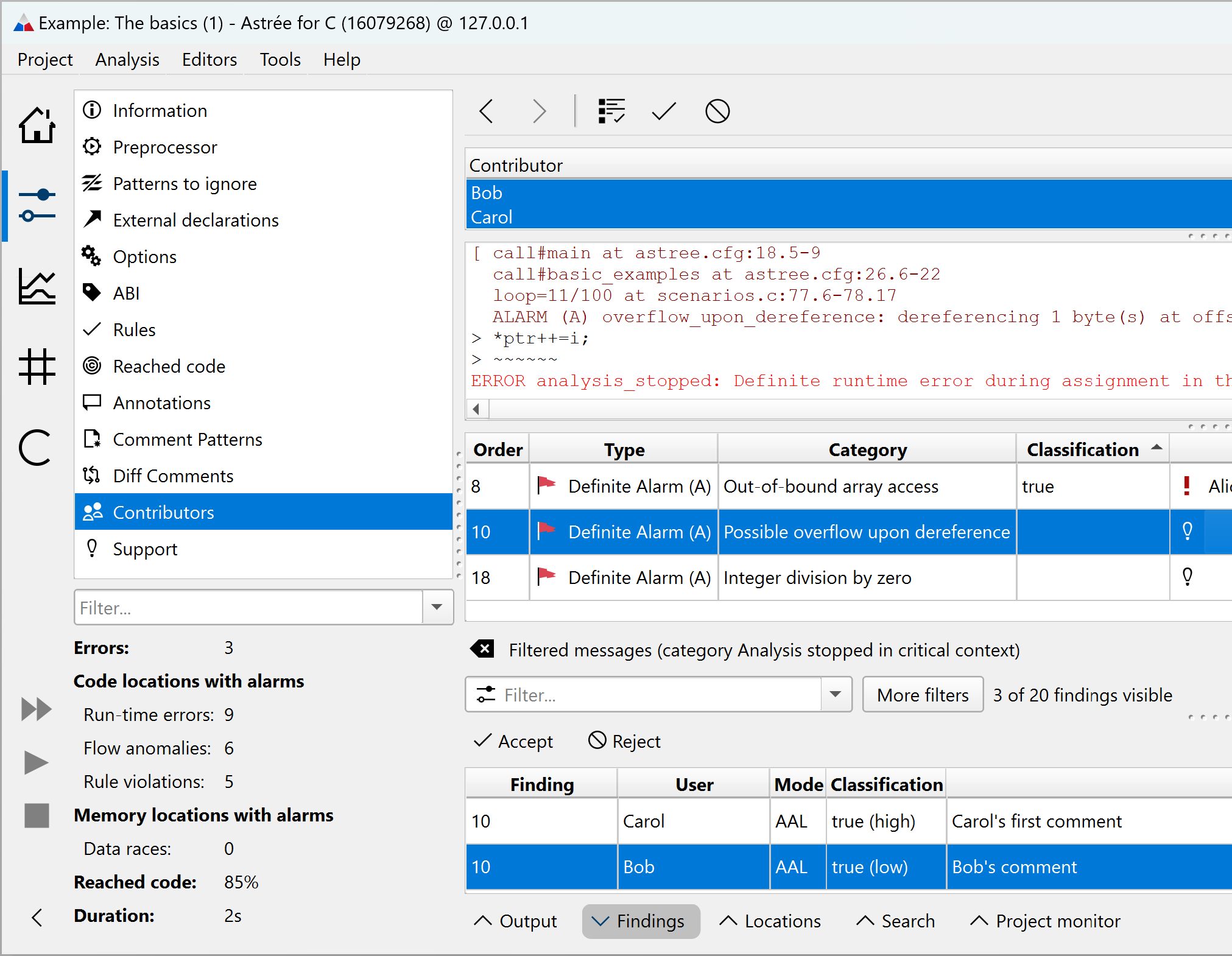The width and height of the screenshot is (1232, 956).
Task: Select Support item
Action: 263,549
